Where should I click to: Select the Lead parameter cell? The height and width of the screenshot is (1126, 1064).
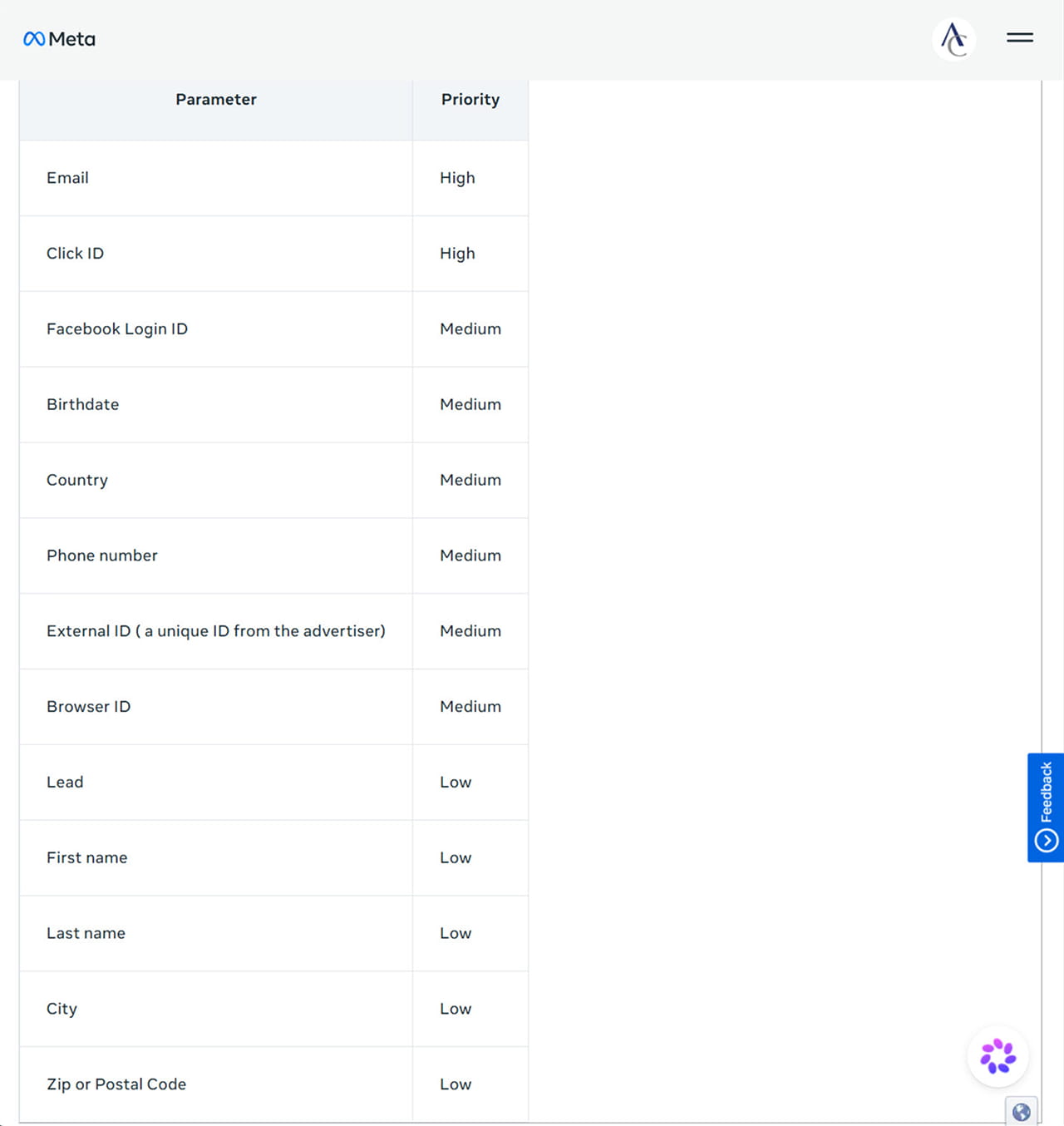click(216, 783)
